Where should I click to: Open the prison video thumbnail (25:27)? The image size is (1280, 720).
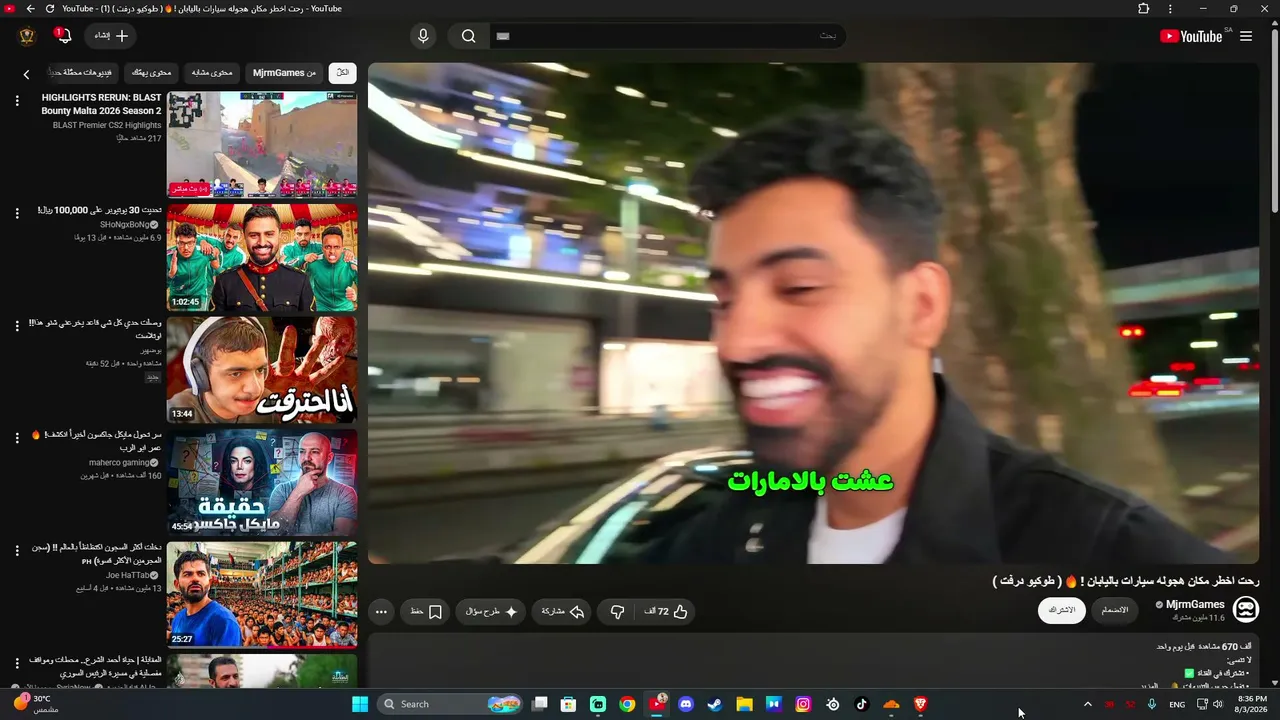[x=262, y=595]
